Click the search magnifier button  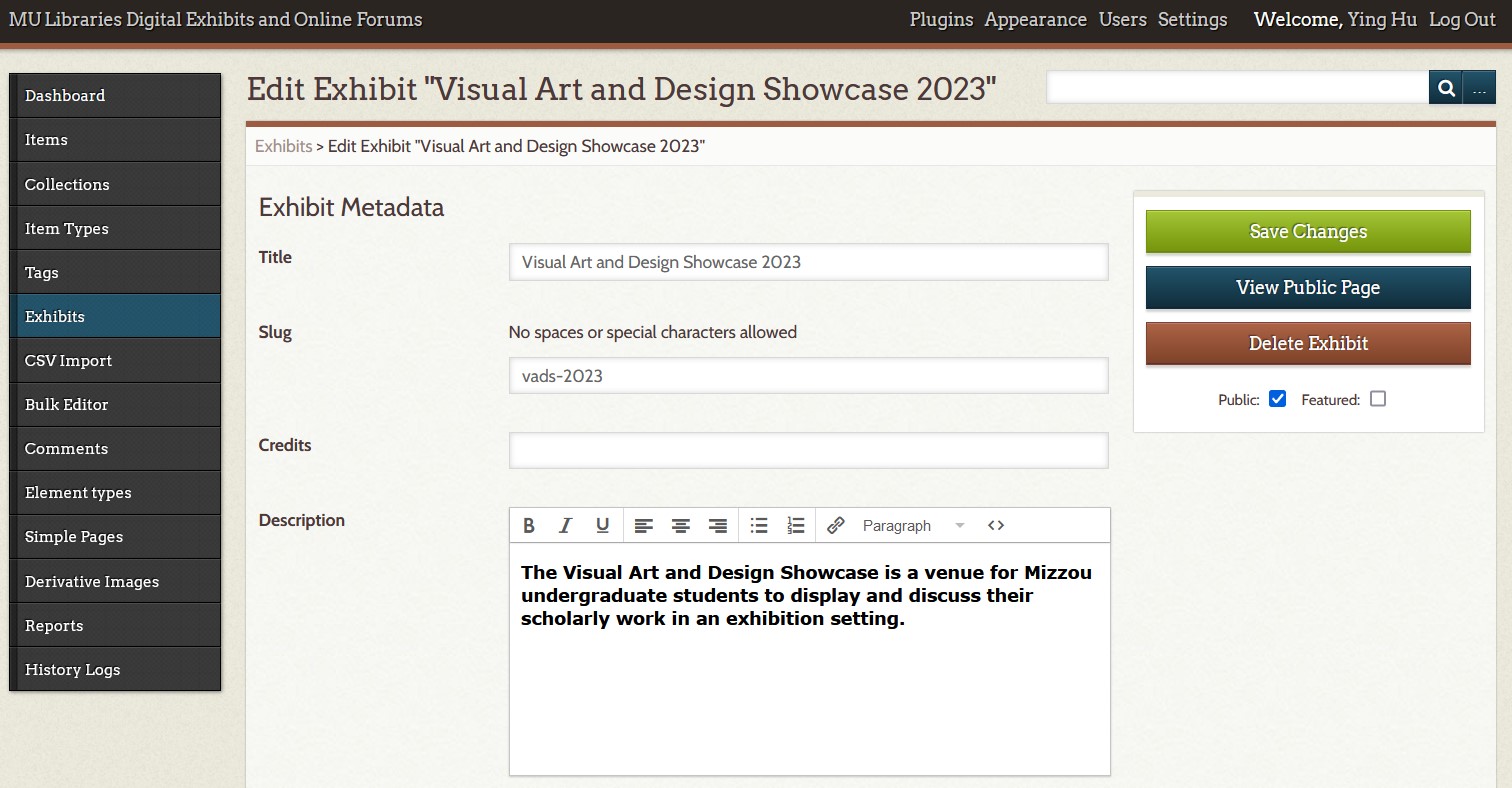(1446, 88)
